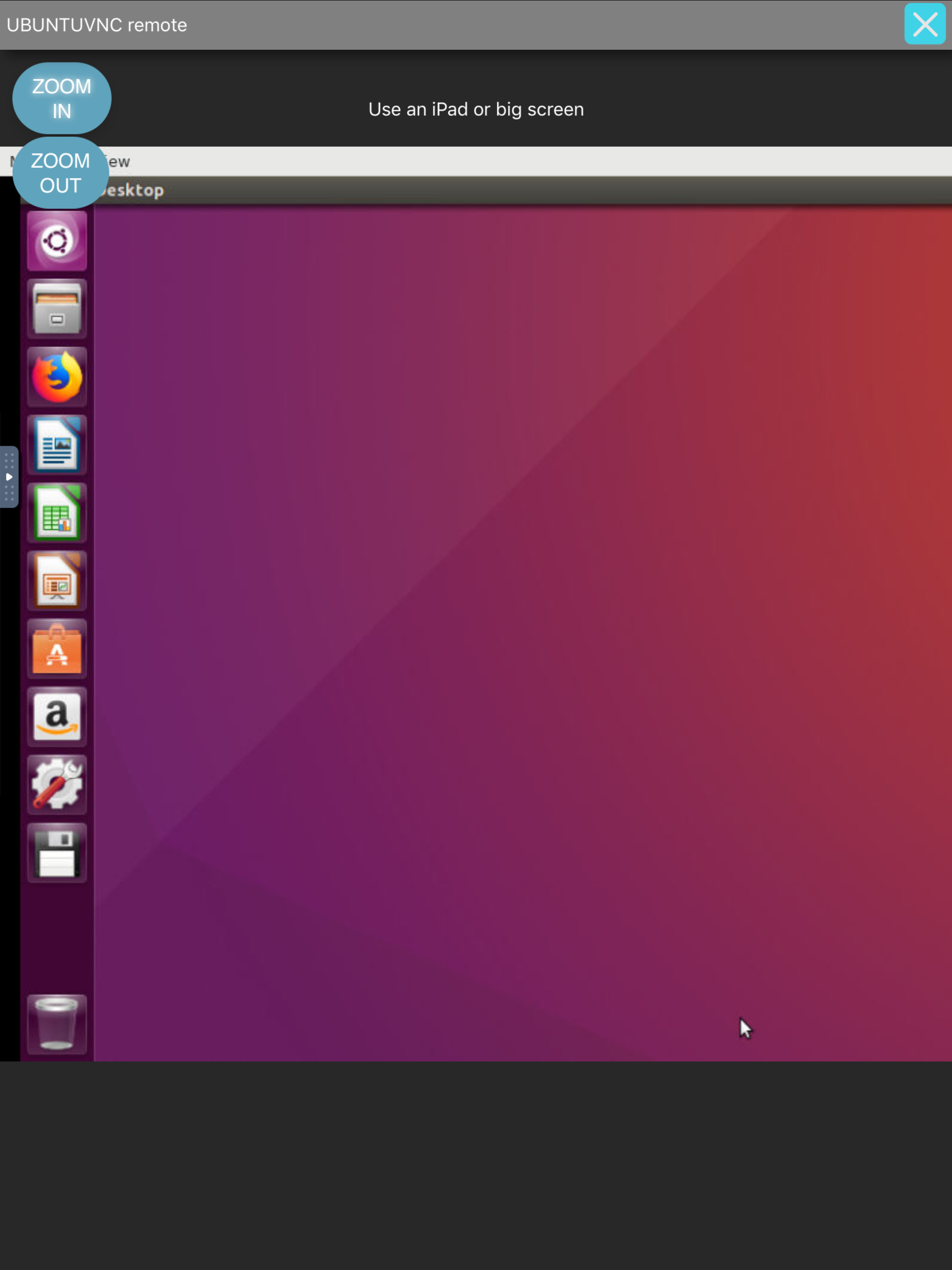Click the floppy disk drive icon

pos(57,853)
